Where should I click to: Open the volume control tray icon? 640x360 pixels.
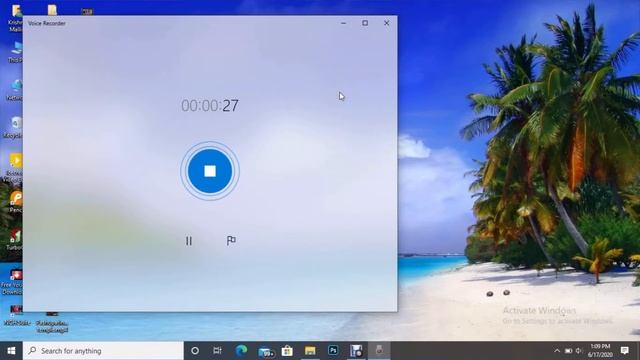coord(579,351)
